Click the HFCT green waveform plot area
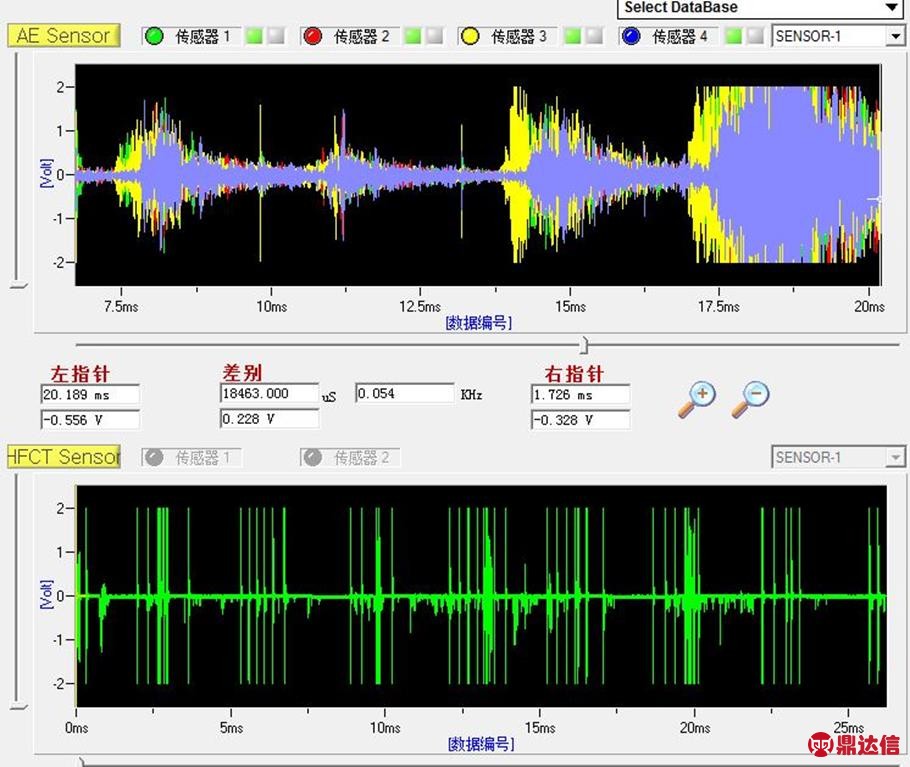910x767 pixels. 481,596
